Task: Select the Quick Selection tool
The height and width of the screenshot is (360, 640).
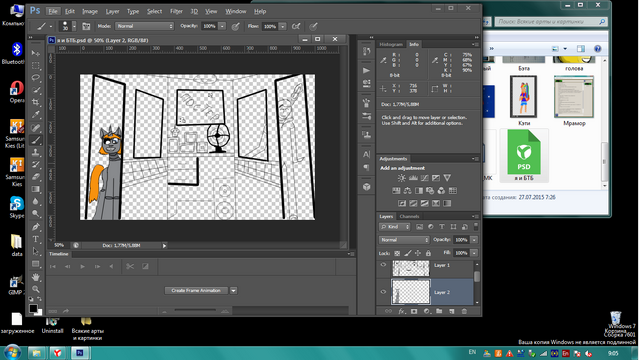Action: [36, 90]
